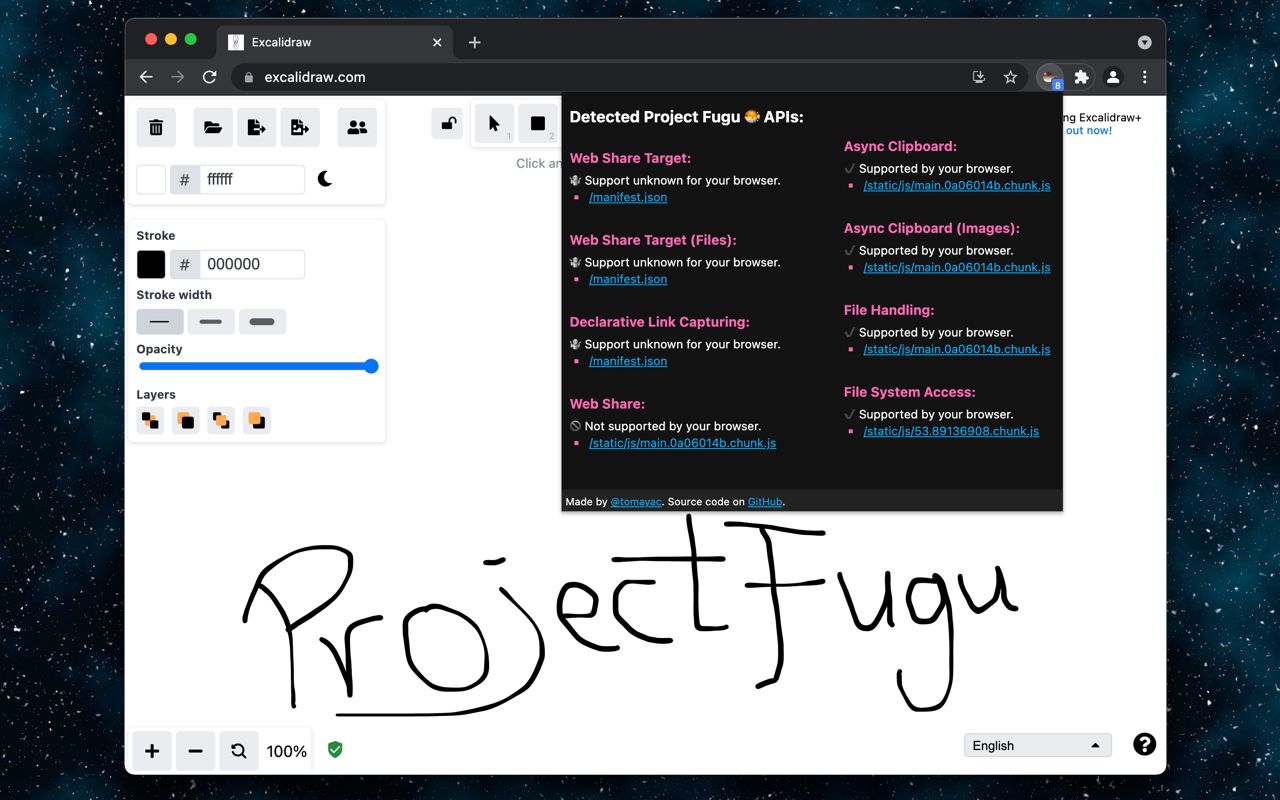Export the canvas as an image
This screenshot has height=800, width=1280.
300,127
